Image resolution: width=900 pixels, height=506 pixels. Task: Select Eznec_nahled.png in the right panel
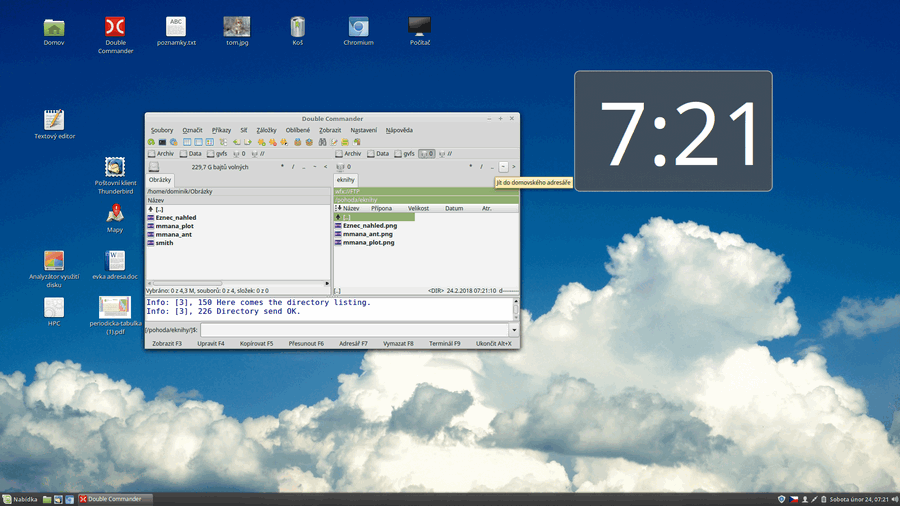click(369, 226)
